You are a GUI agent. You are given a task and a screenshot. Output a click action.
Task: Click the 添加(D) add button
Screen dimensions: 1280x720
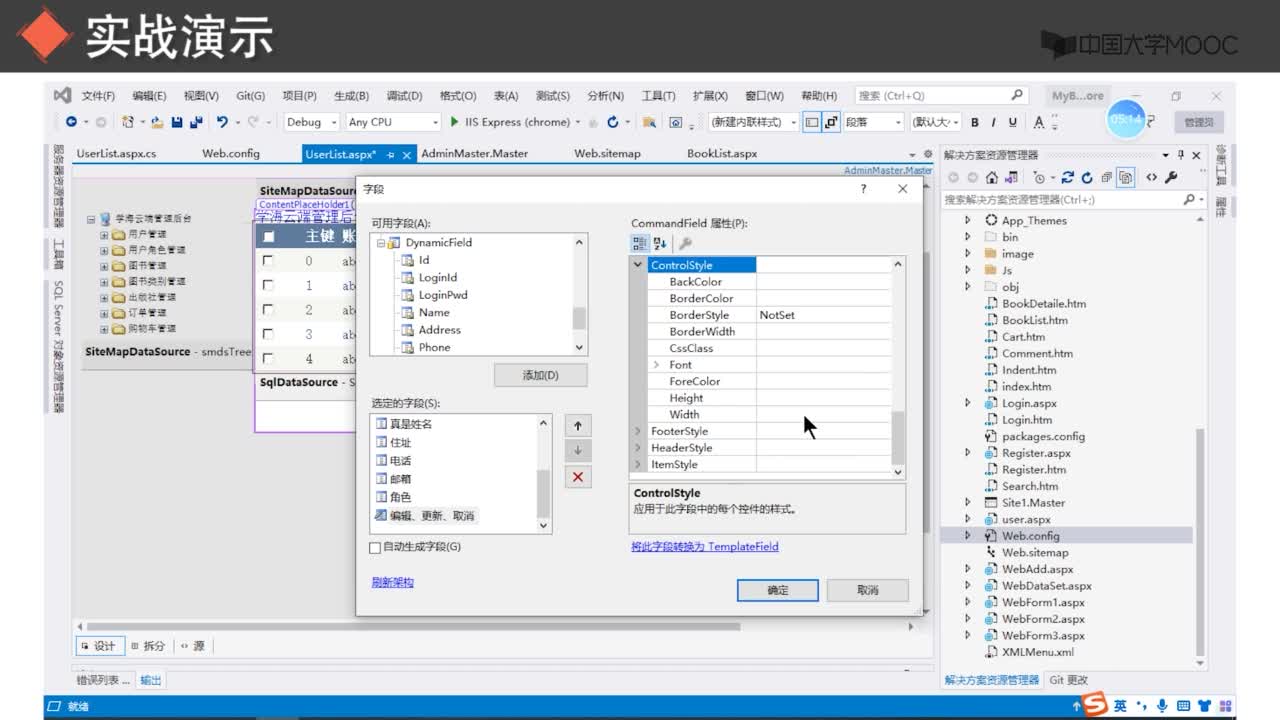point(540,375)
